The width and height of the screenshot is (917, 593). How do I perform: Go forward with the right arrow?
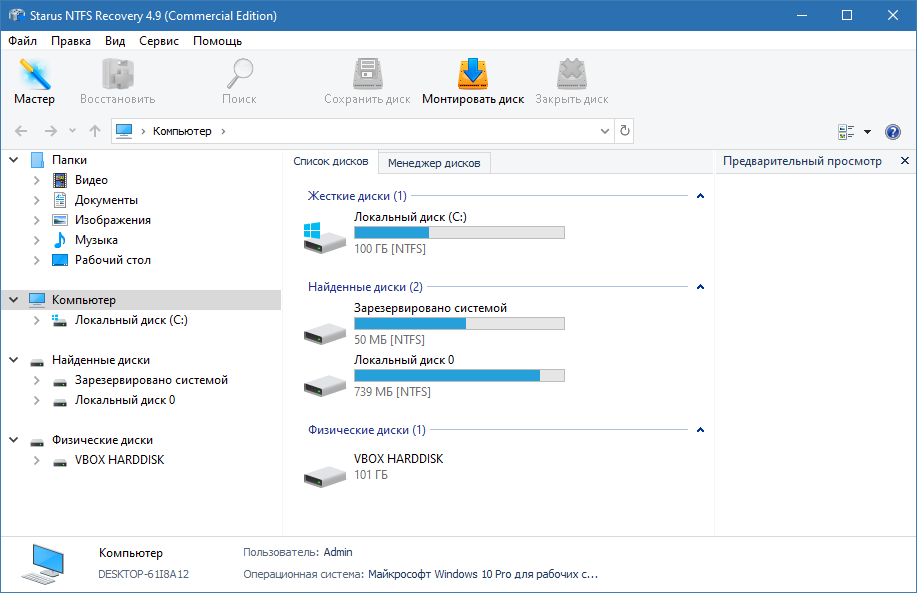(51, 131)
